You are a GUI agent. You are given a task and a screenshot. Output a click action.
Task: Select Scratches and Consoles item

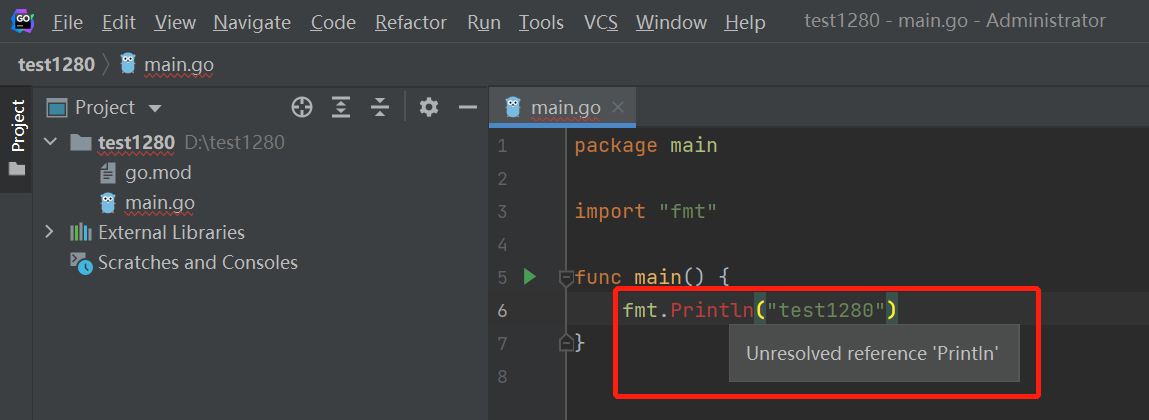(x=198, y=262)
